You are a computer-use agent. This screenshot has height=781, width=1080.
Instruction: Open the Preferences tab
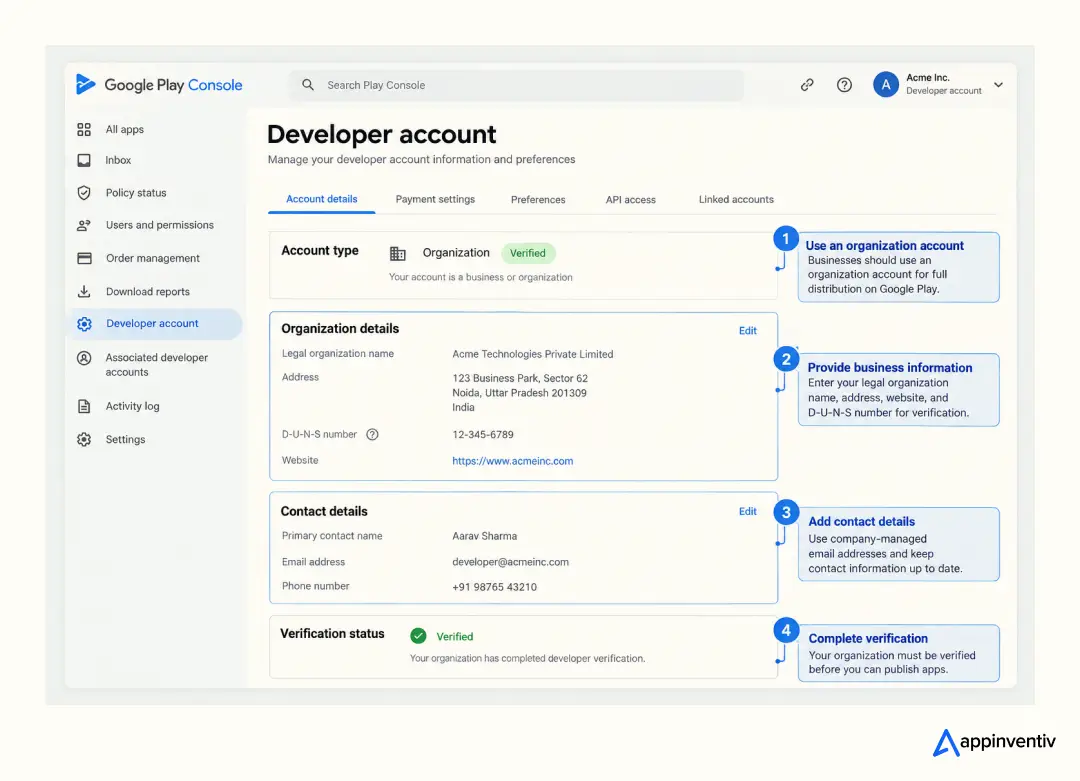[538, 200]
